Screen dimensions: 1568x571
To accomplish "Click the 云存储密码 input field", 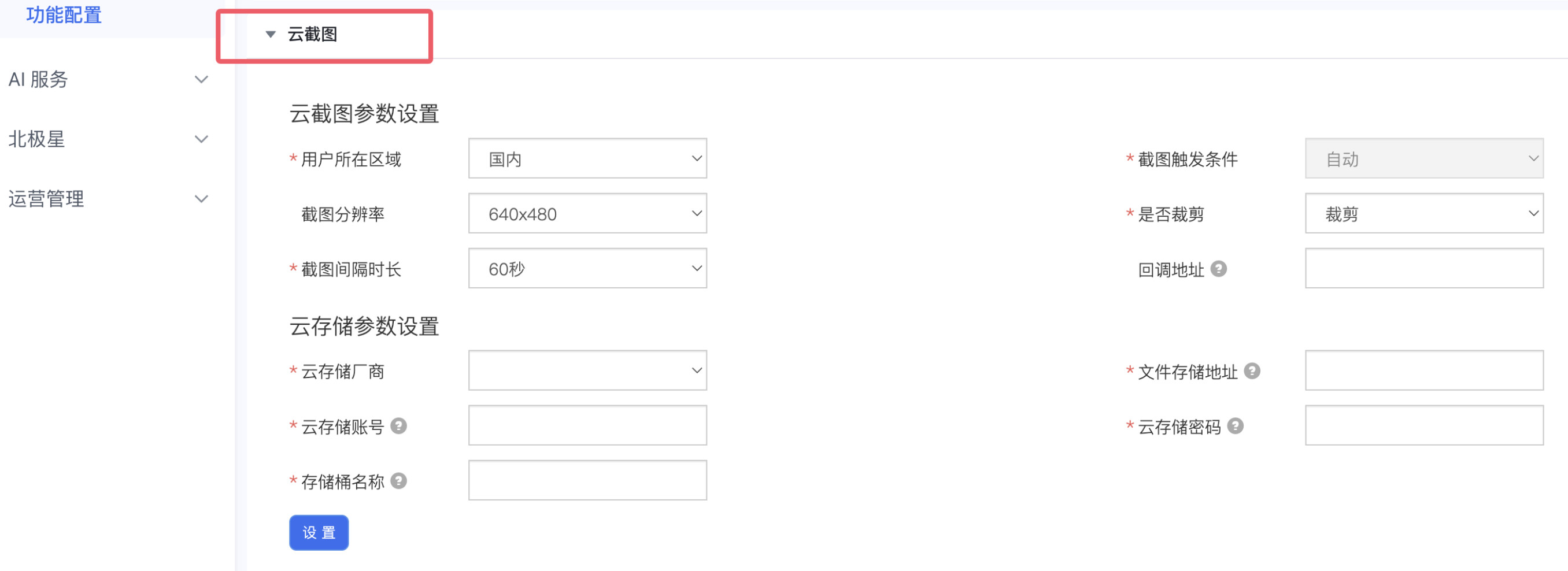I will click(1425, 425).
